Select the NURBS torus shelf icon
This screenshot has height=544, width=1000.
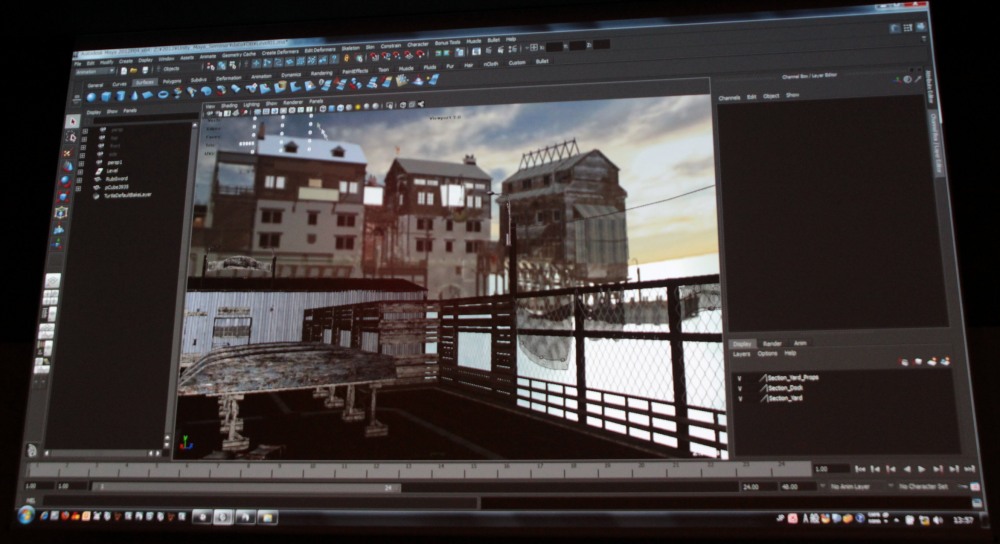point(163,94)
